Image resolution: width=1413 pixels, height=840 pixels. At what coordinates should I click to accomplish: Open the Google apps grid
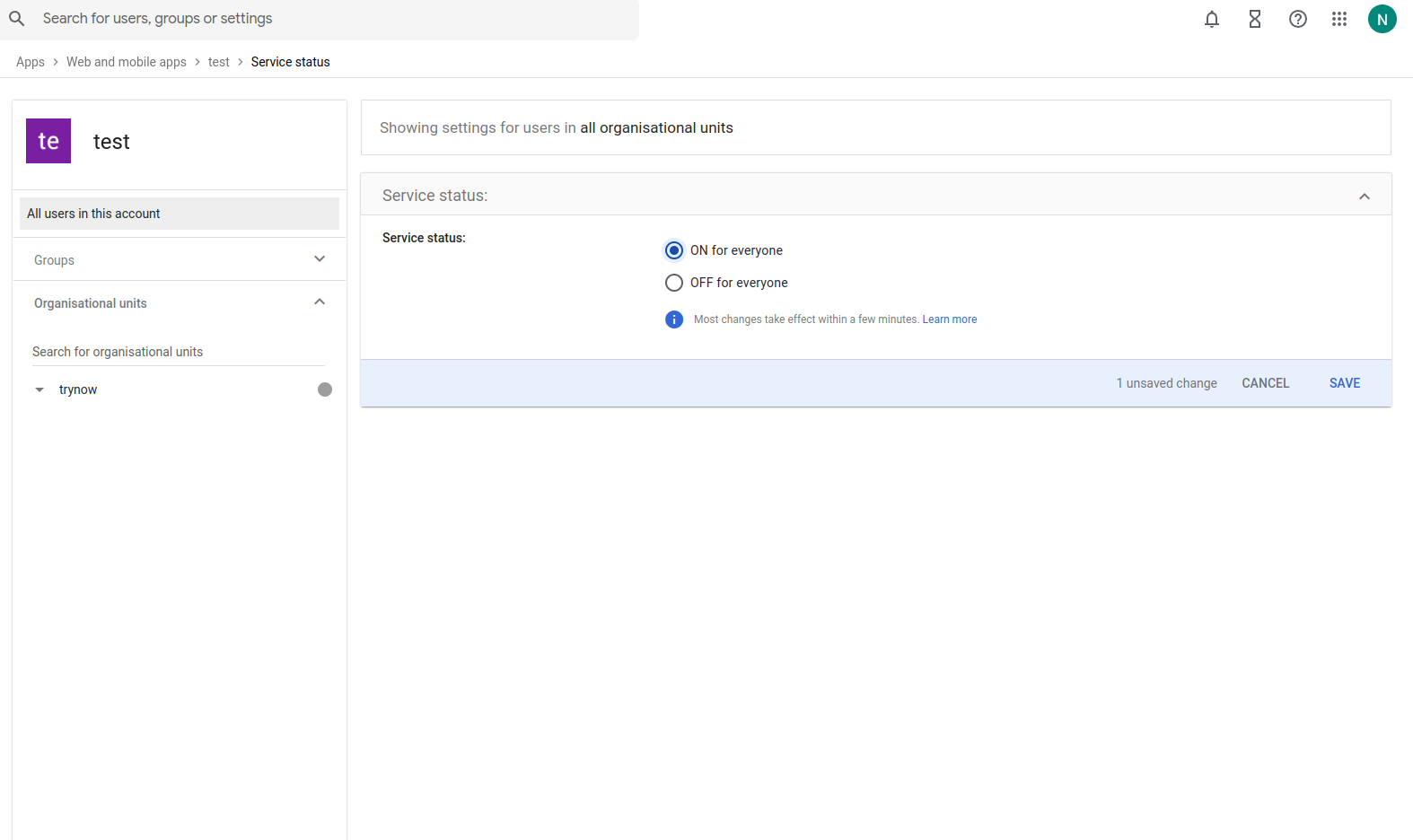1339,19
